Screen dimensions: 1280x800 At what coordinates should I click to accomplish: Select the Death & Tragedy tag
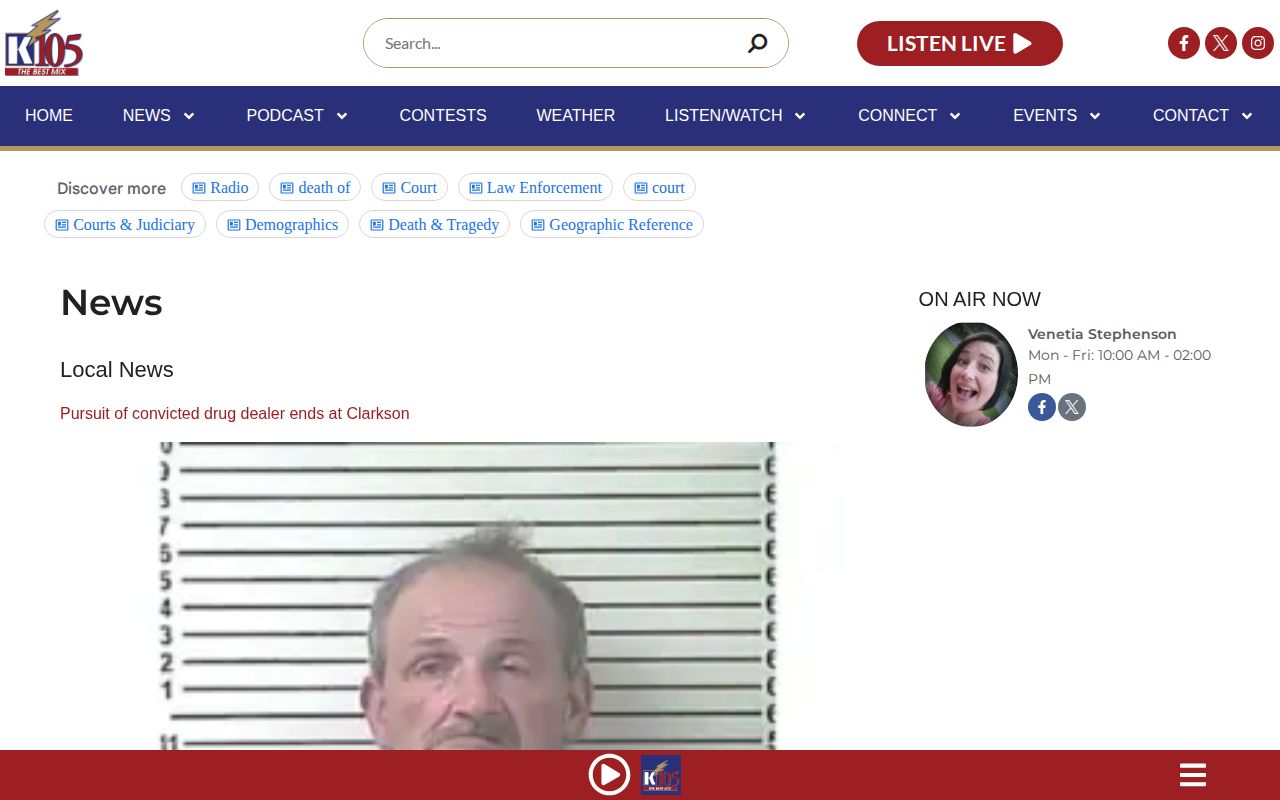(434, 224)
